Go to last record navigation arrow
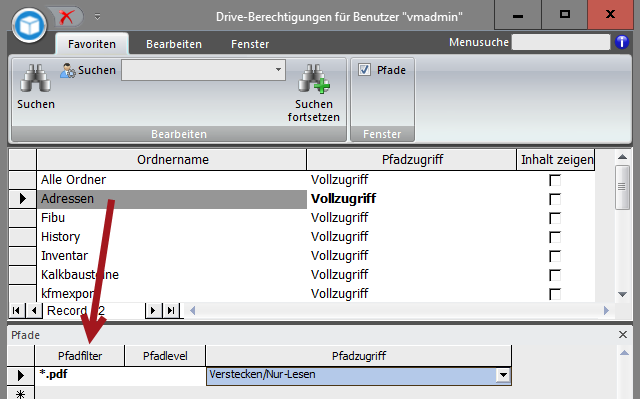This screenshot has height=399, width=640. [x=171, y=311]
